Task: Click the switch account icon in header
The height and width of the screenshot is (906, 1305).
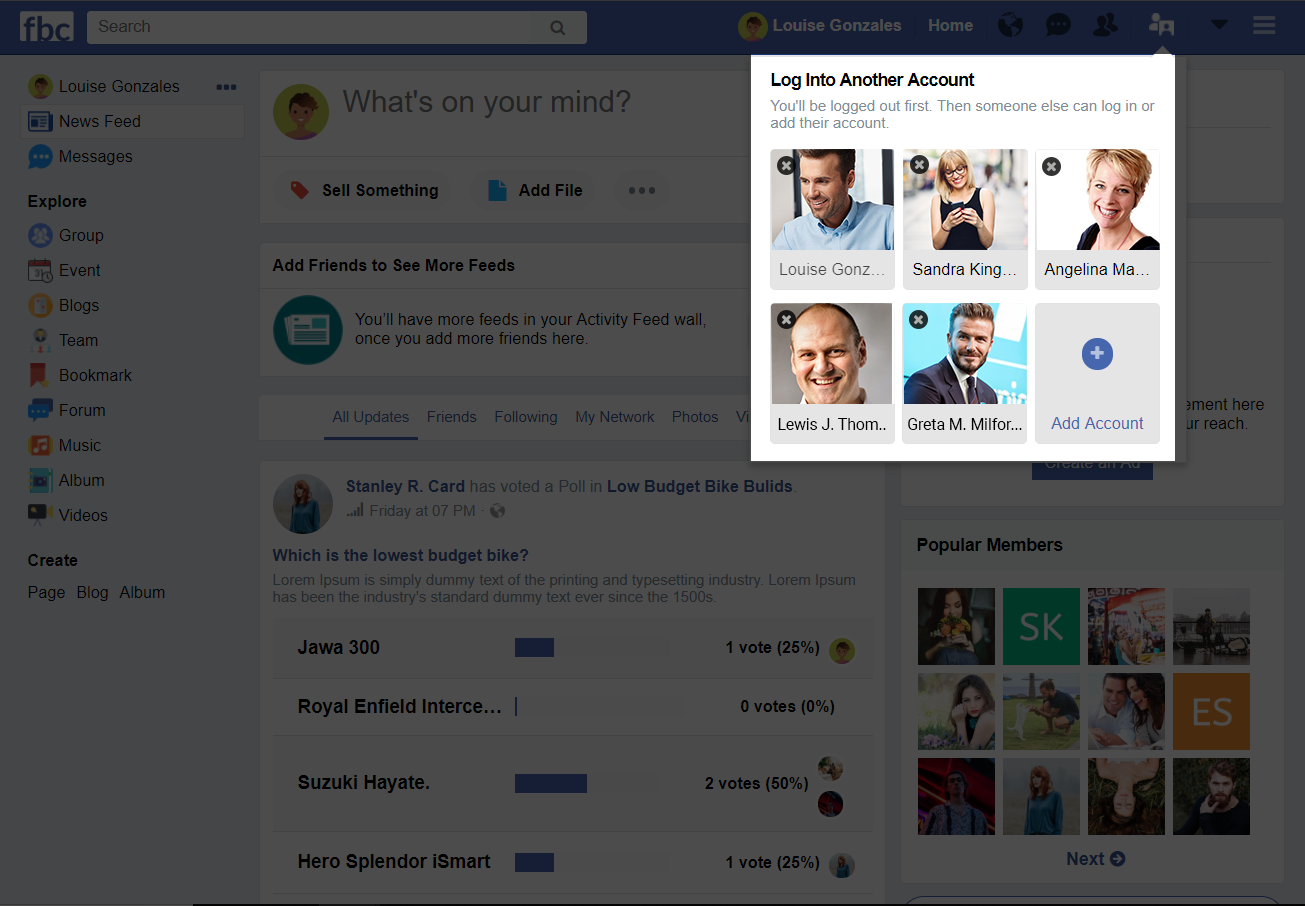Action: click(x=1161, y=26)
